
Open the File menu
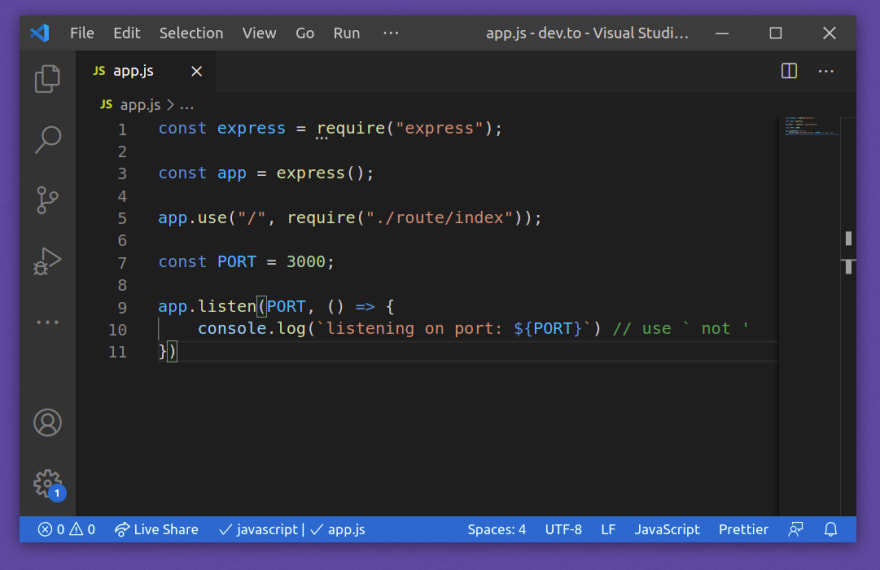(82, 33)
